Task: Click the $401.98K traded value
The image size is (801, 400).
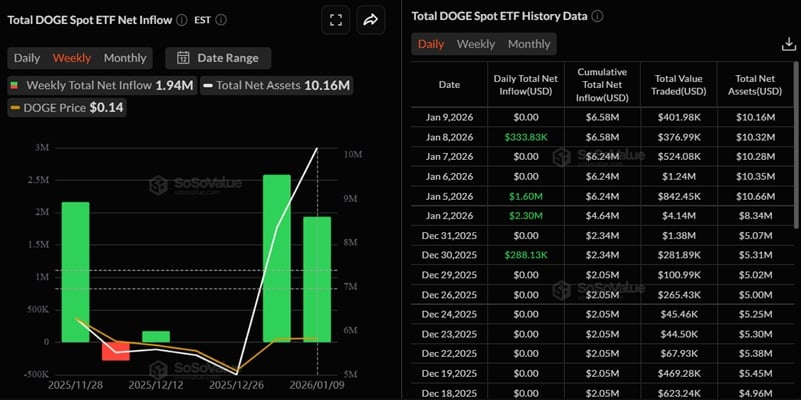Action: (x=679, y=117)
